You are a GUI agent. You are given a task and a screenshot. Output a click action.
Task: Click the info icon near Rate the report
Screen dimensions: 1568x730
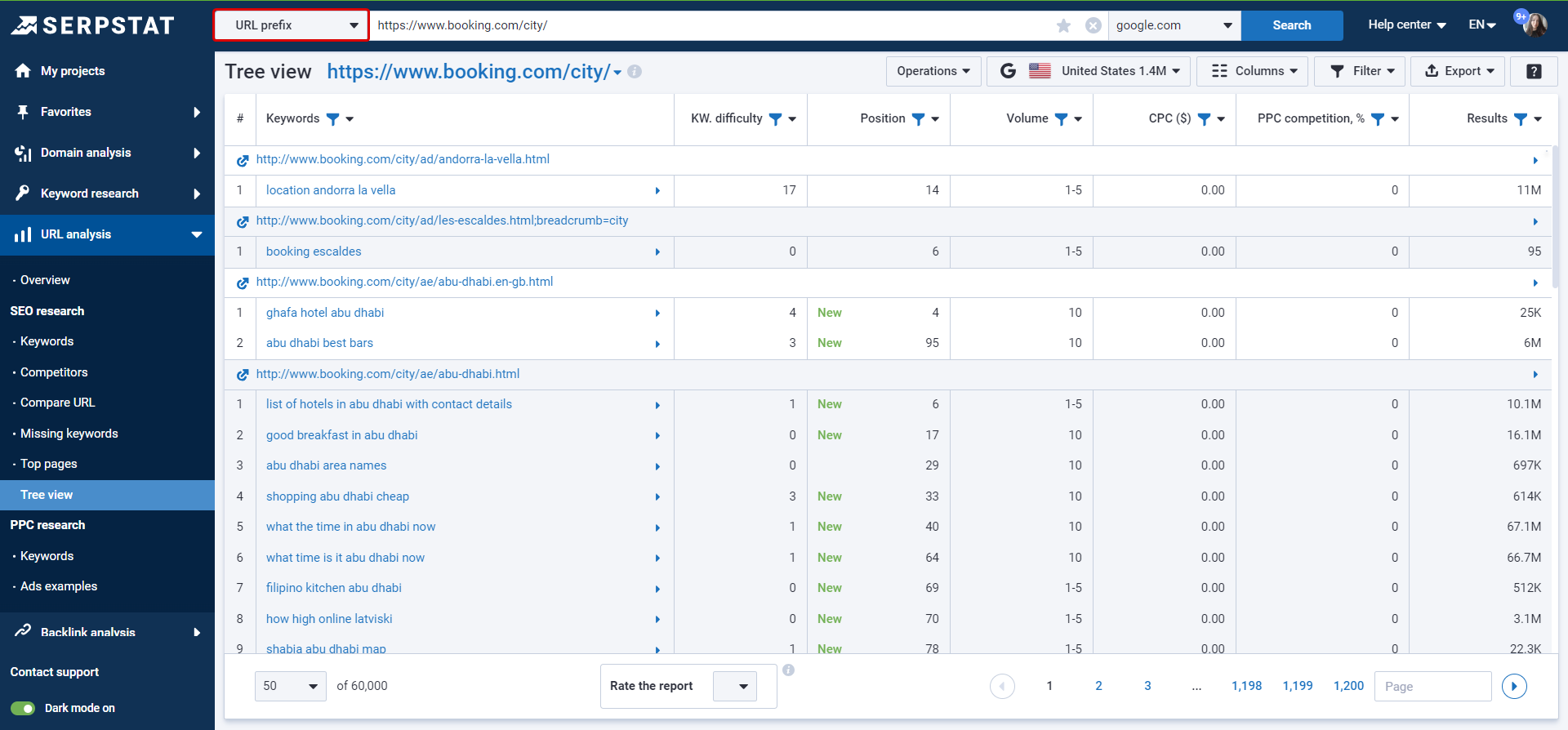[x=788, y=670]
